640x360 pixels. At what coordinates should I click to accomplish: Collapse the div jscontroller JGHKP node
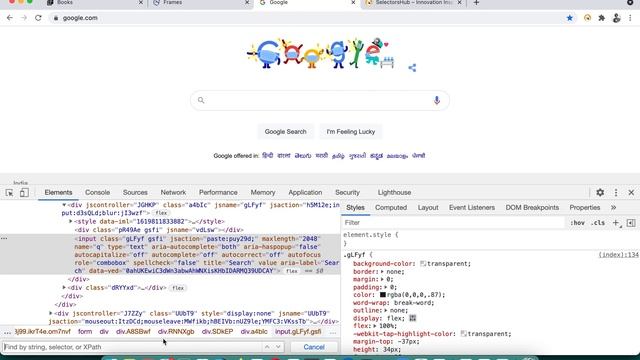click(64, 205)
